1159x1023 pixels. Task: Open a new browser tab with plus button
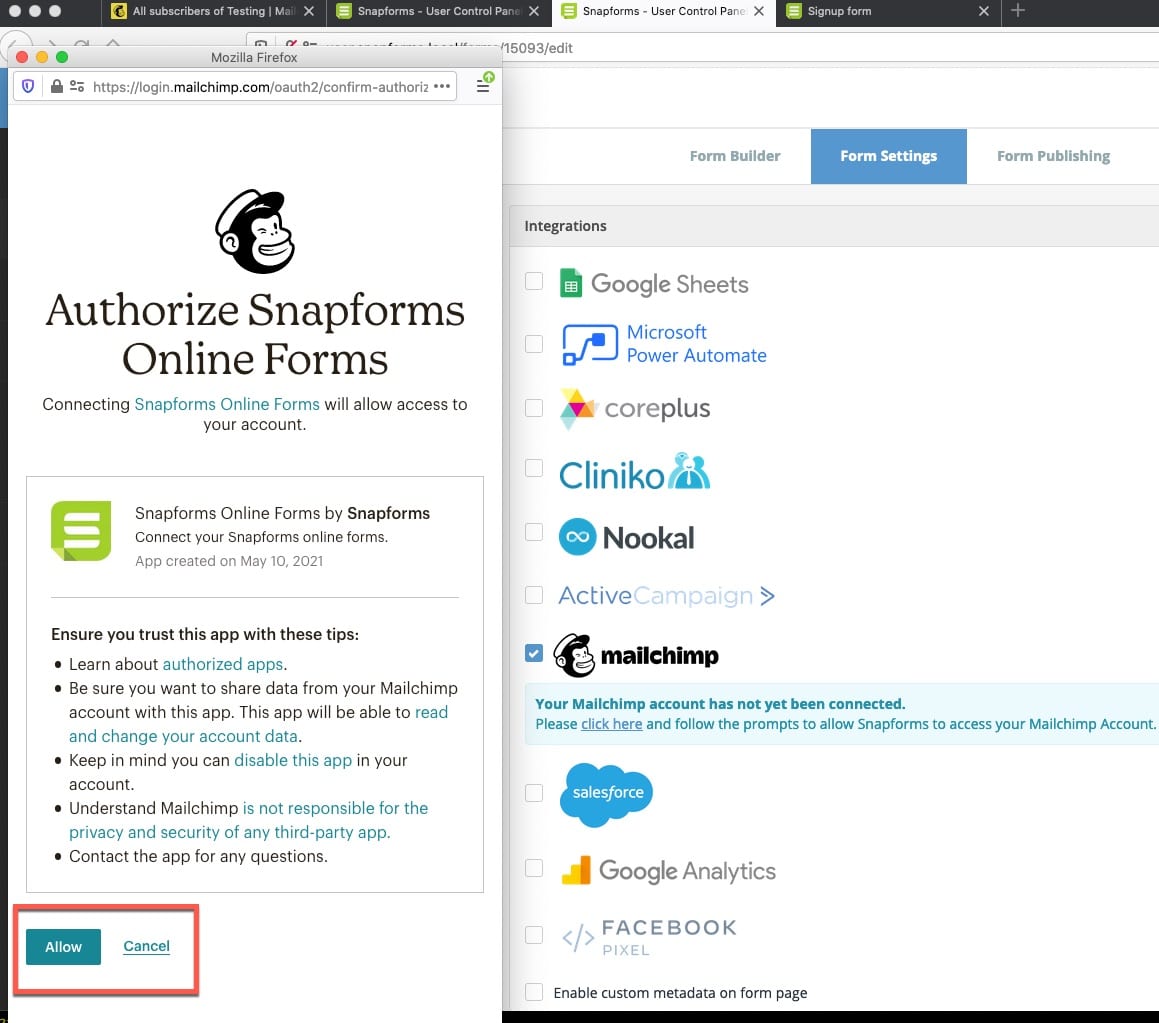(1018, 10)
